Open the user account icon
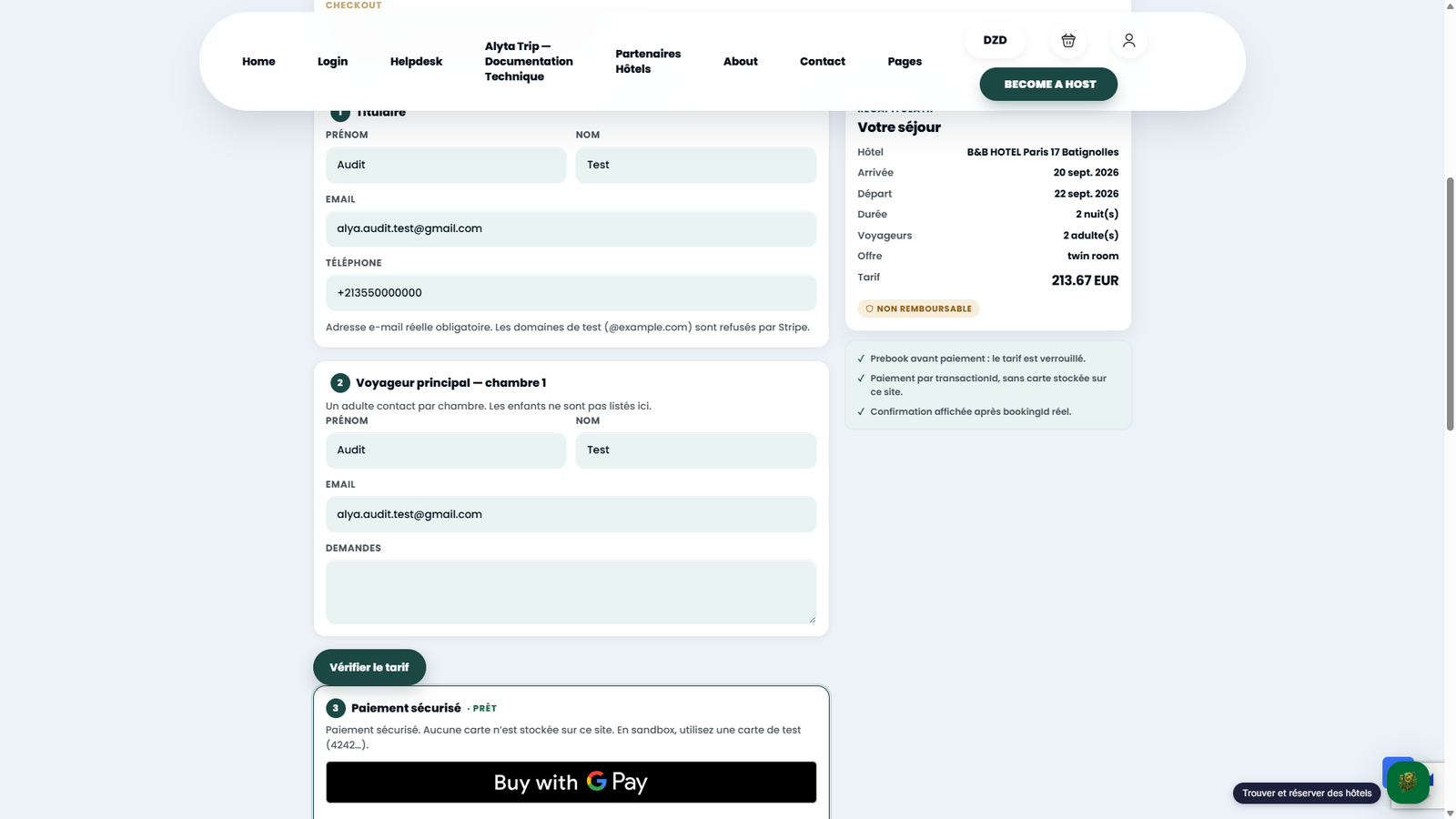 [x=1128, y=40]
